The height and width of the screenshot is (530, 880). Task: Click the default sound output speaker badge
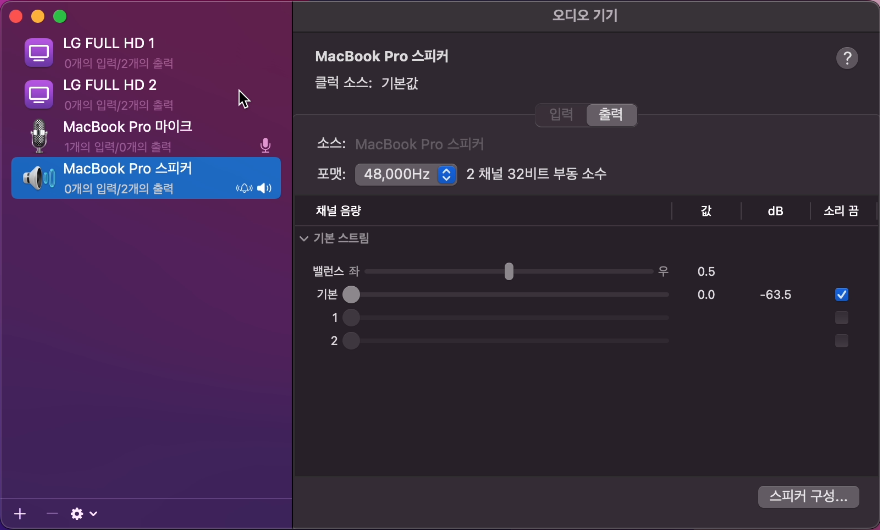[x=264, y=189]
